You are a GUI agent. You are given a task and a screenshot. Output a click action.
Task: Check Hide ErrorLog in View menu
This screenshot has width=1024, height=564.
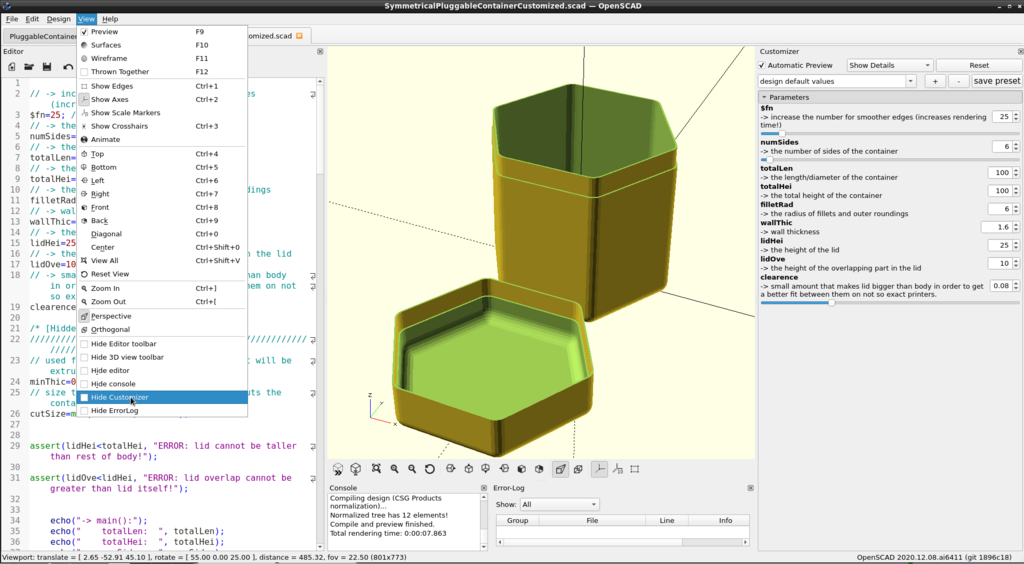(x=84, y=411)
